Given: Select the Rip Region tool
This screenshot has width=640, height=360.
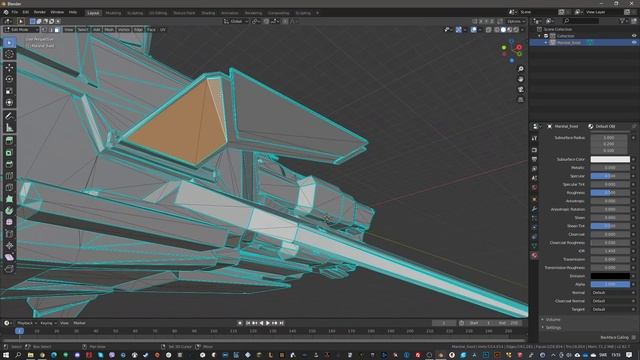Looking at the screenshot, I should (x=9, y=269).
